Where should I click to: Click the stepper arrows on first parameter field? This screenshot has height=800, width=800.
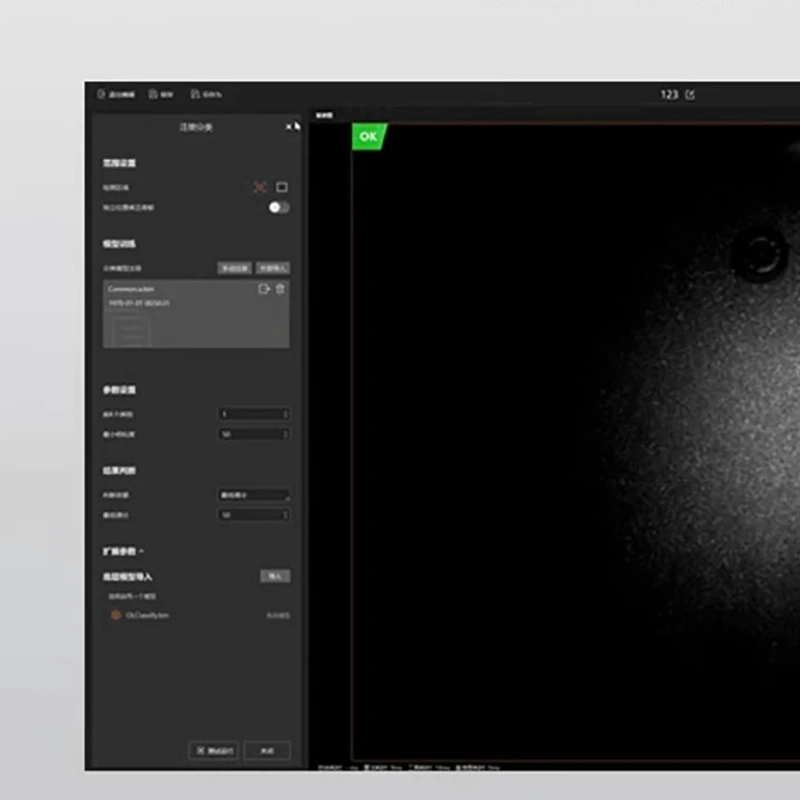(x=285, y=414)
